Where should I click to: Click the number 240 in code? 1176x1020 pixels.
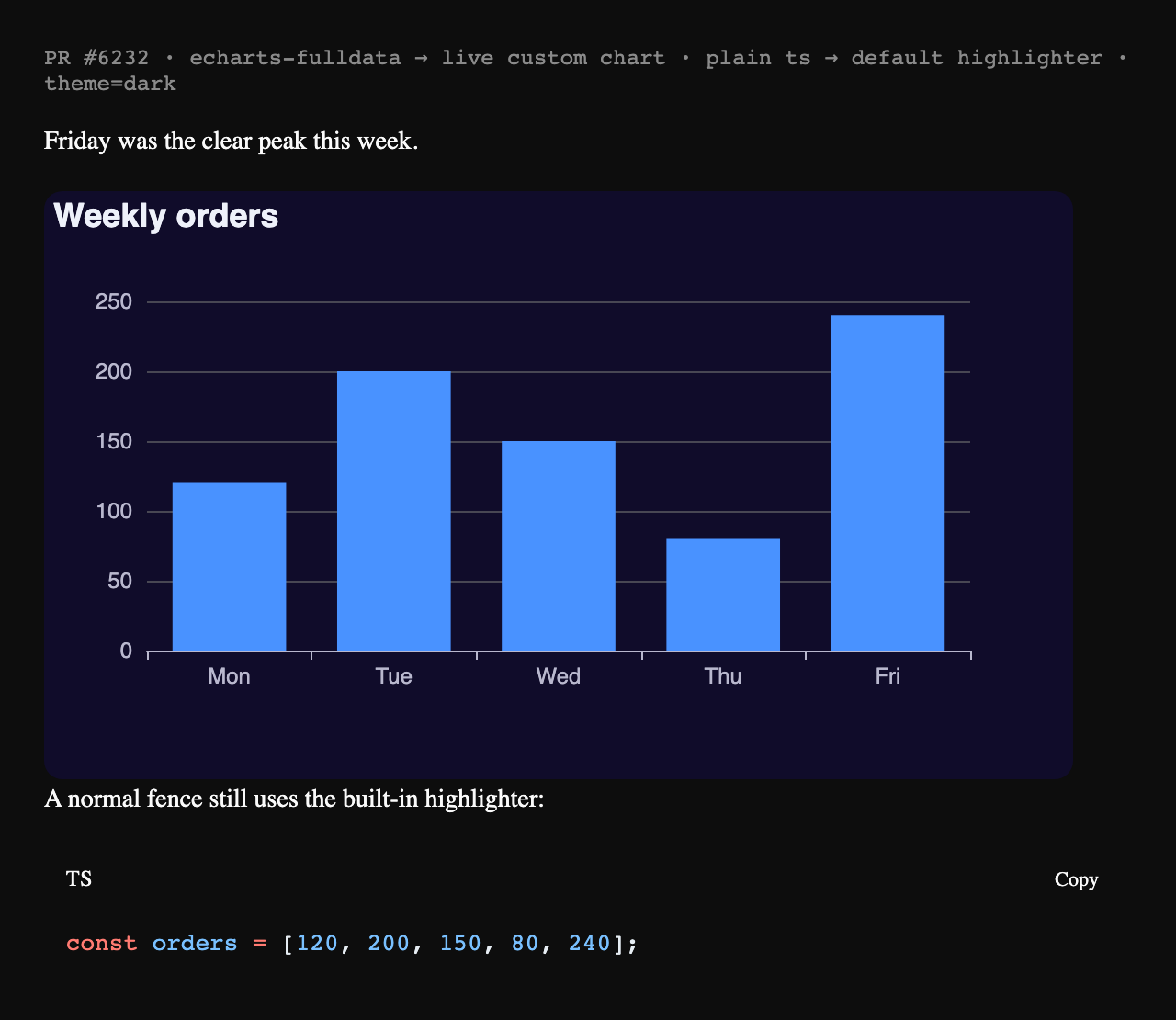pos(590,944)
